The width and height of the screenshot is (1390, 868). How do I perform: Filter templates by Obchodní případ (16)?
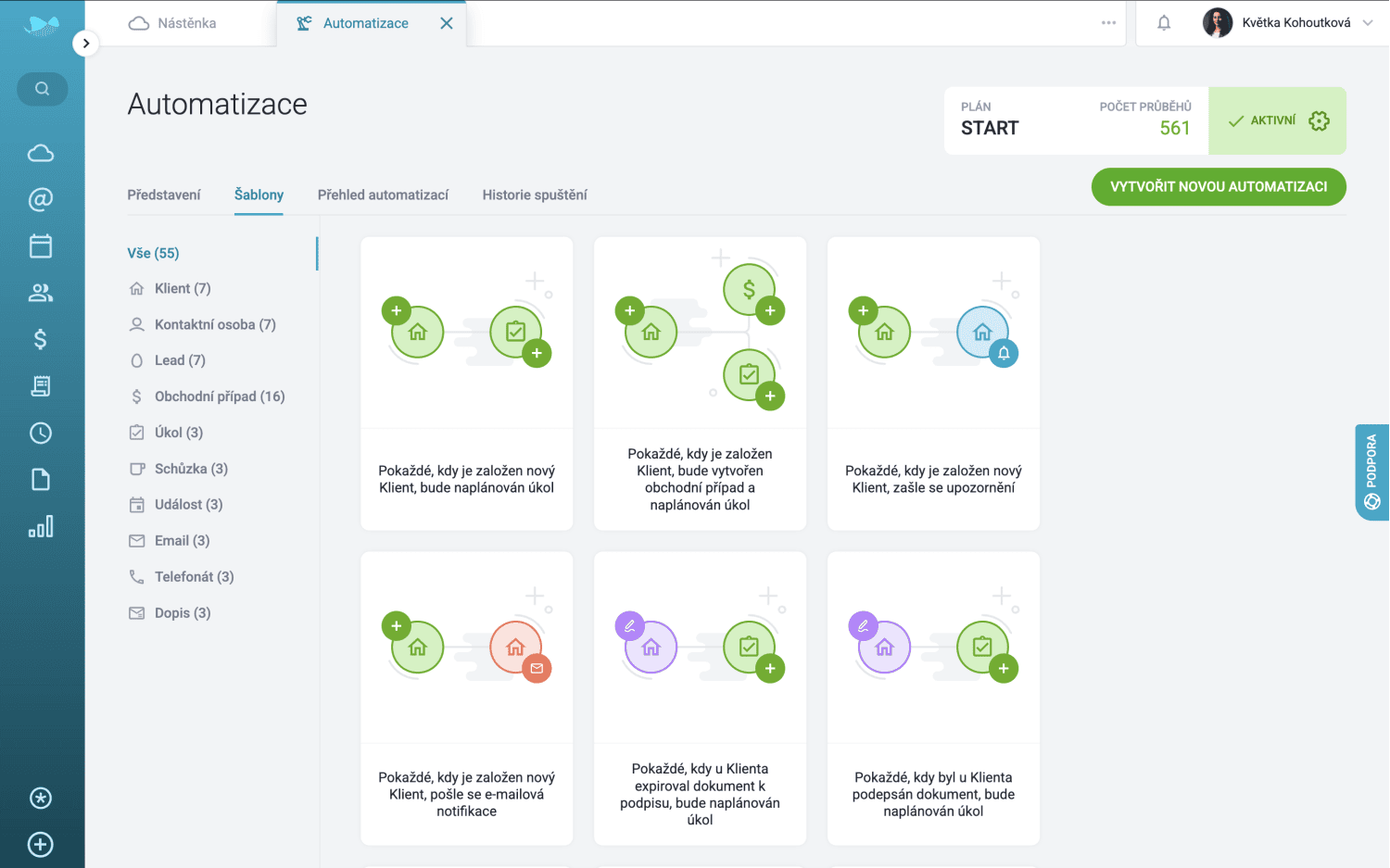coord(220,396)
